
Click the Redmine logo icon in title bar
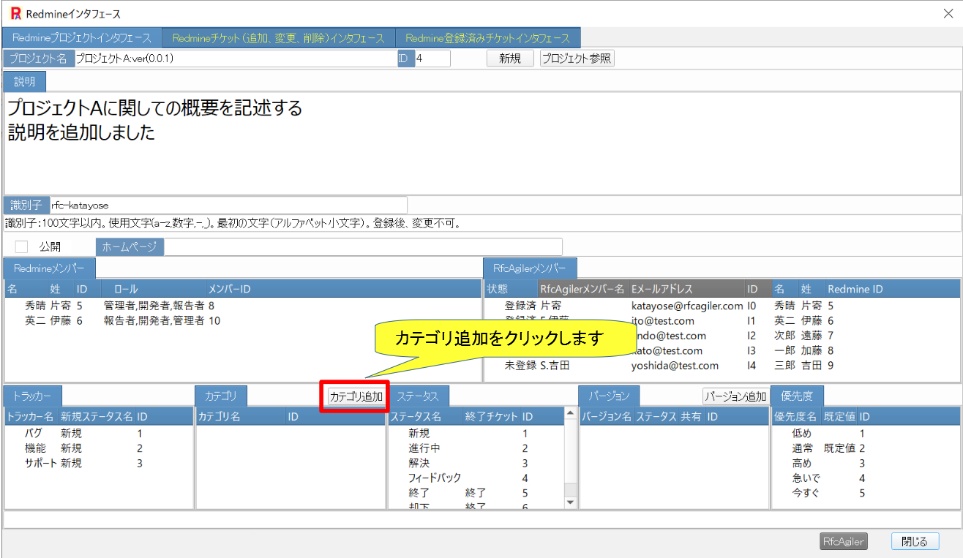point(15,14)
